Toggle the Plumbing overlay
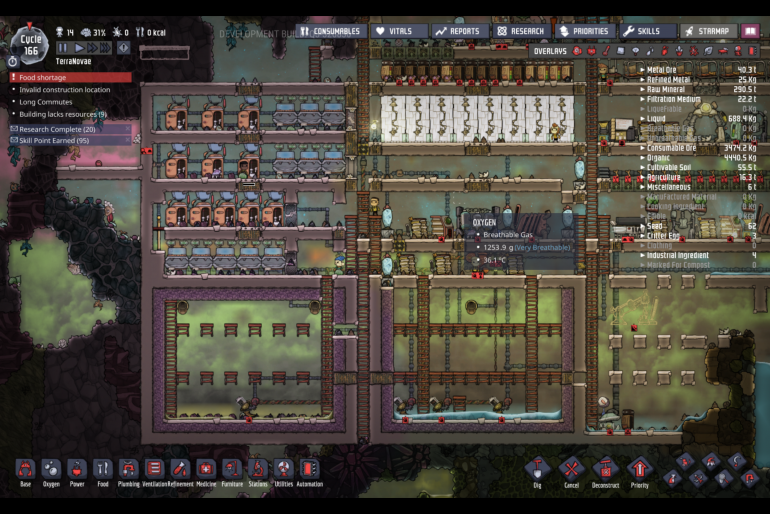This screenshot has height=514, width=770. [650, 51]
